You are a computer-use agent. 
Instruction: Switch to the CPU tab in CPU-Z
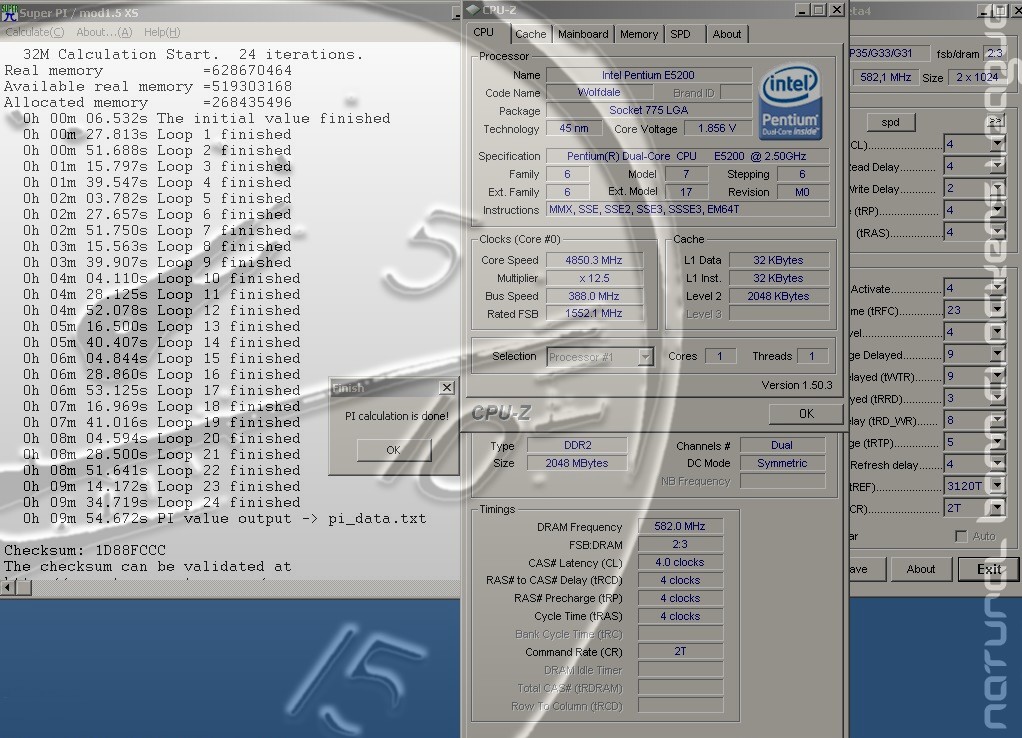tap(484, 33)
